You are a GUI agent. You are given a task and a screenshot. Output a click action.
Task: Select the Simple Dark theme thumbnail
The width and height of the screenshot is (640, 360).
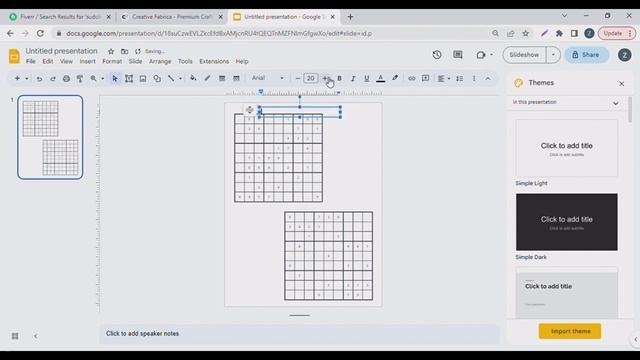(567, 222)
